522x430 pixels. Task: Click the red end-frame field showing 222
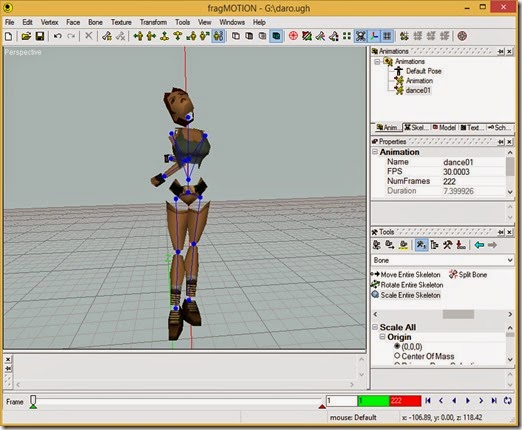(x=405, y=401)
